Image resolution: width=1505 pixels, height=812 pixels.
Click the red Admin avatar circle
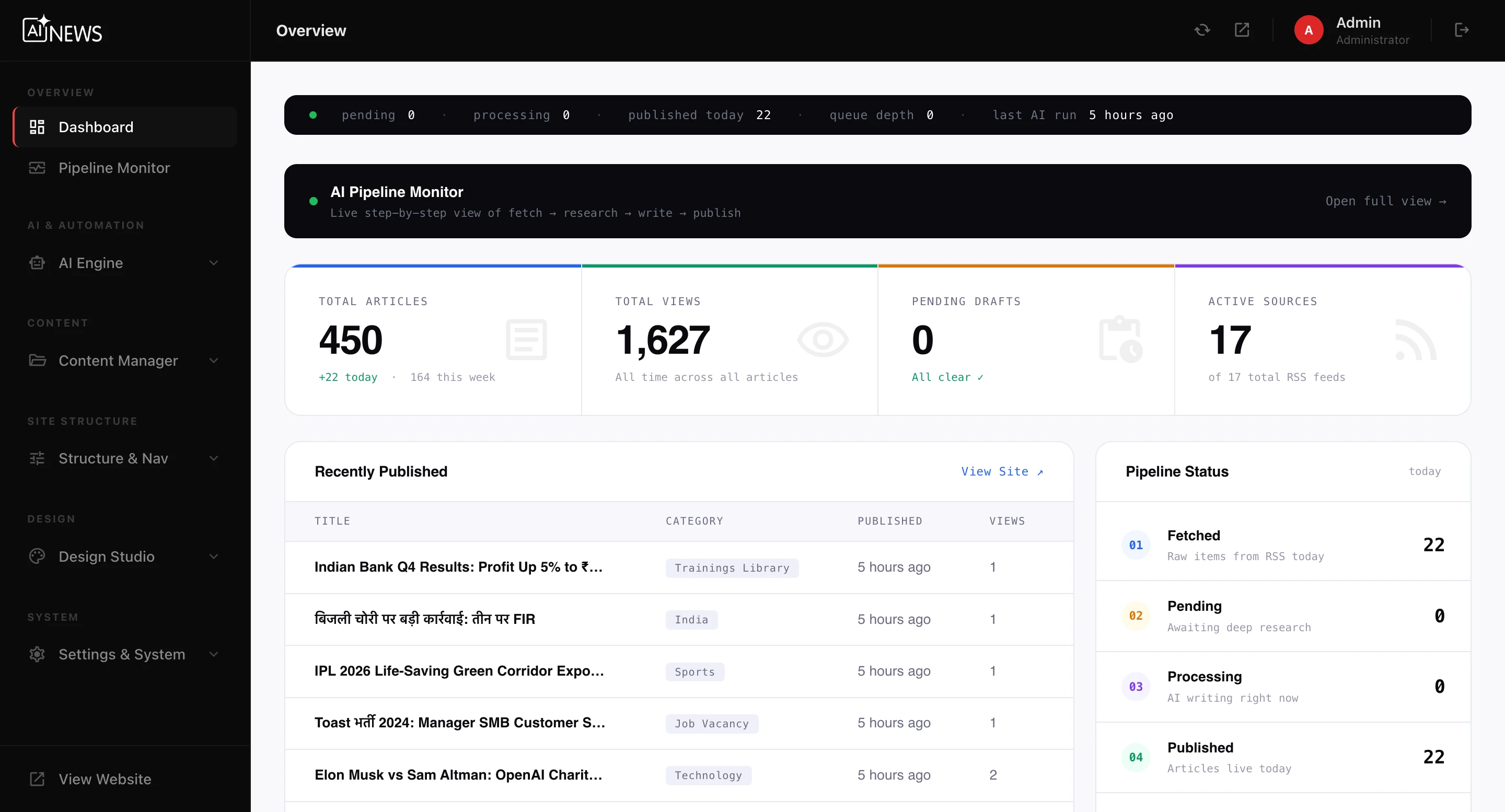1308,30
